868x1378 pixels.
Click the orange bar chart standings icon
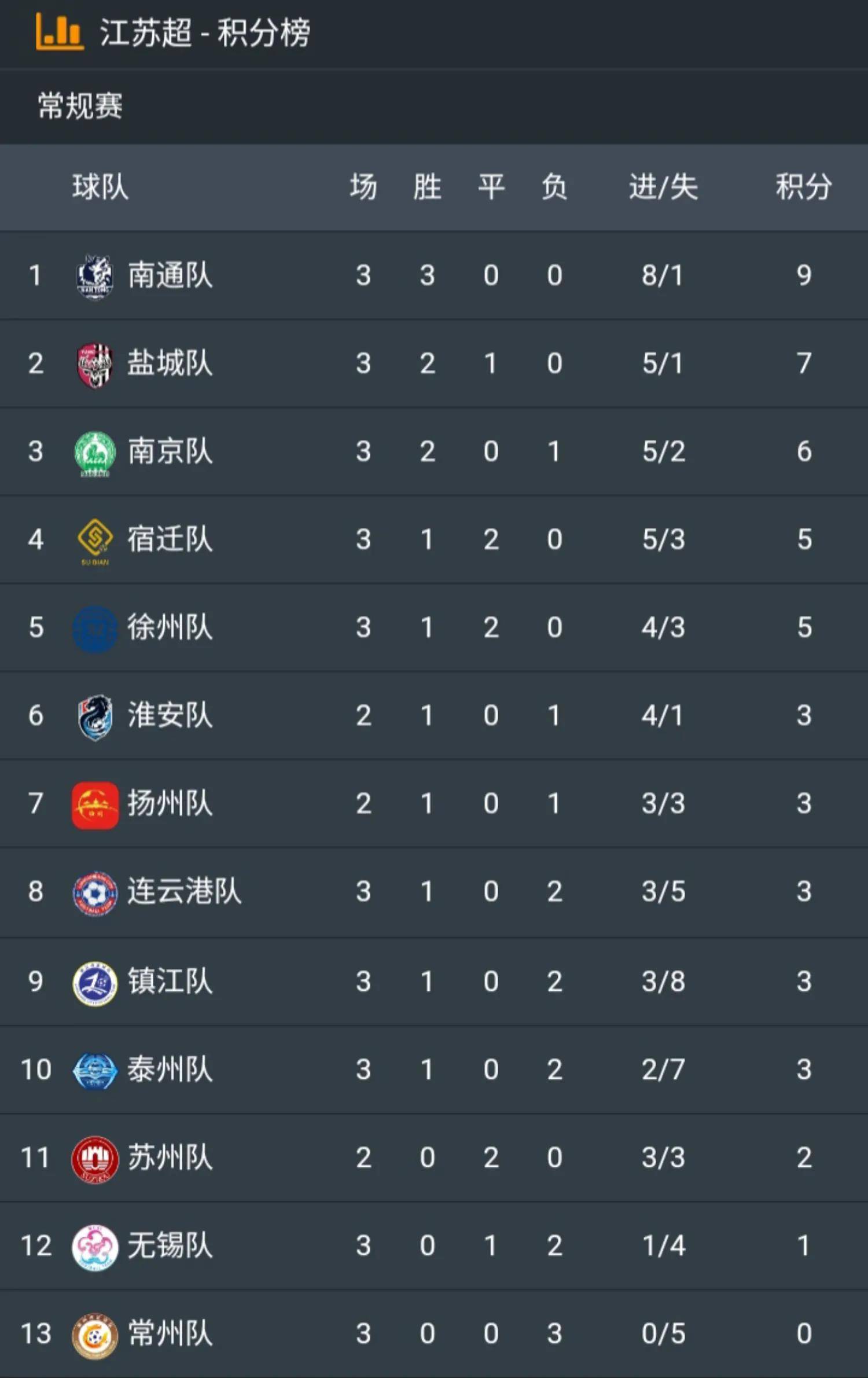coord(60,32)
